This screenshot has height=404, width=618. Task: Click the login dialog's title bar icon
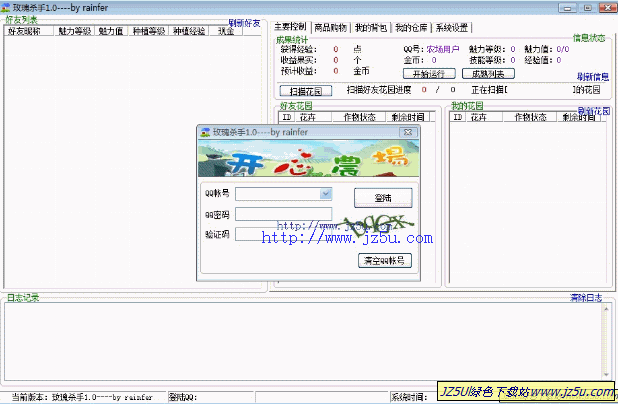(205, 132)
